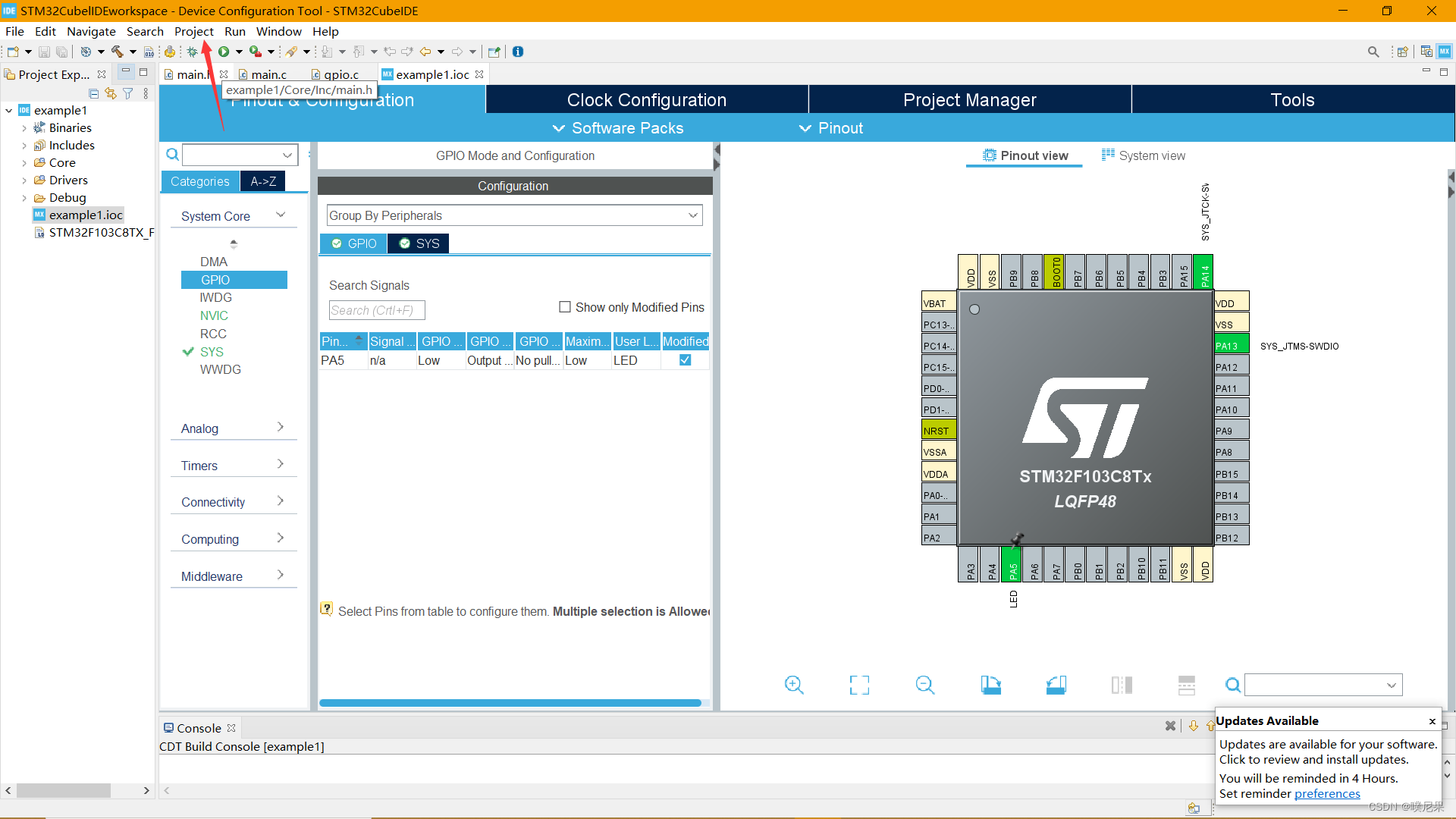Viewport: 1456px width, 819px height.
Task: Expand the Drivers folder in project tree
Action: pyautogui.click(x=24, y=180)
